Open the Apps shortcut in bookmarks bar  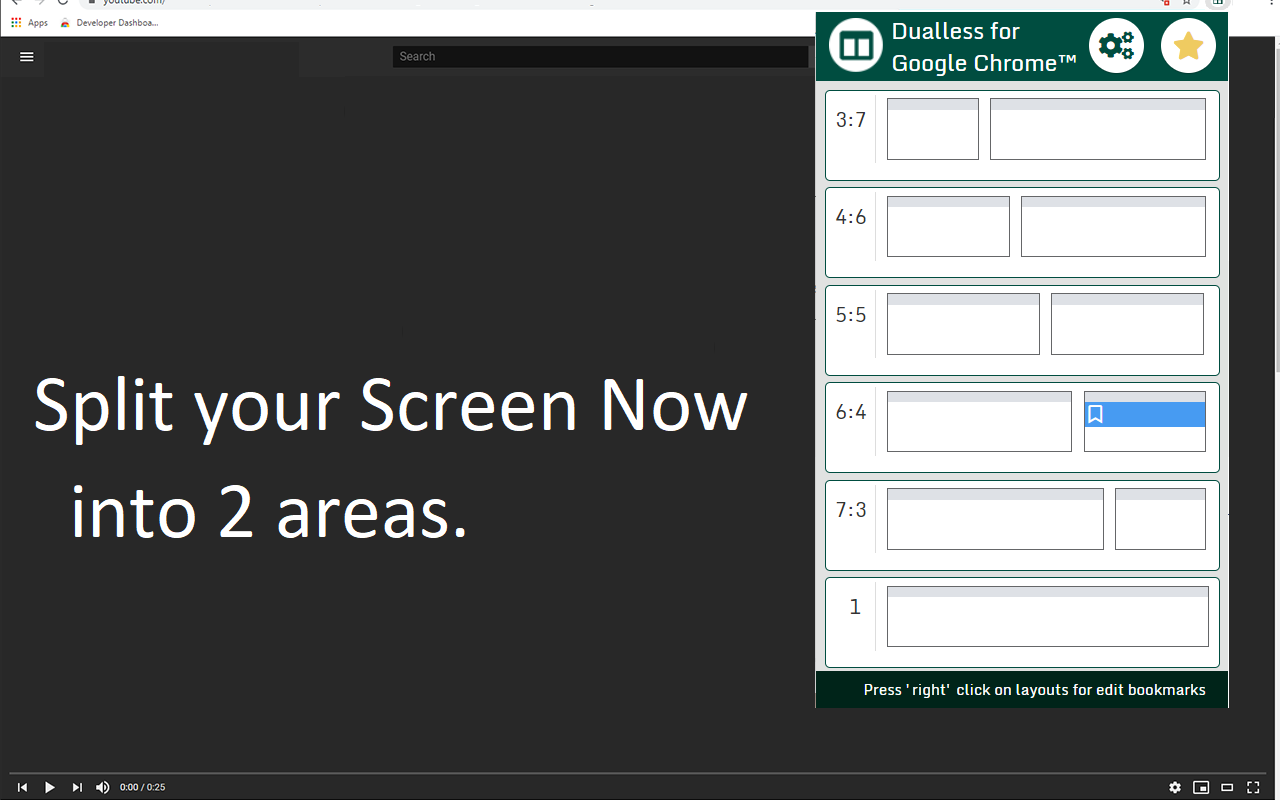[x=29, y=22]
